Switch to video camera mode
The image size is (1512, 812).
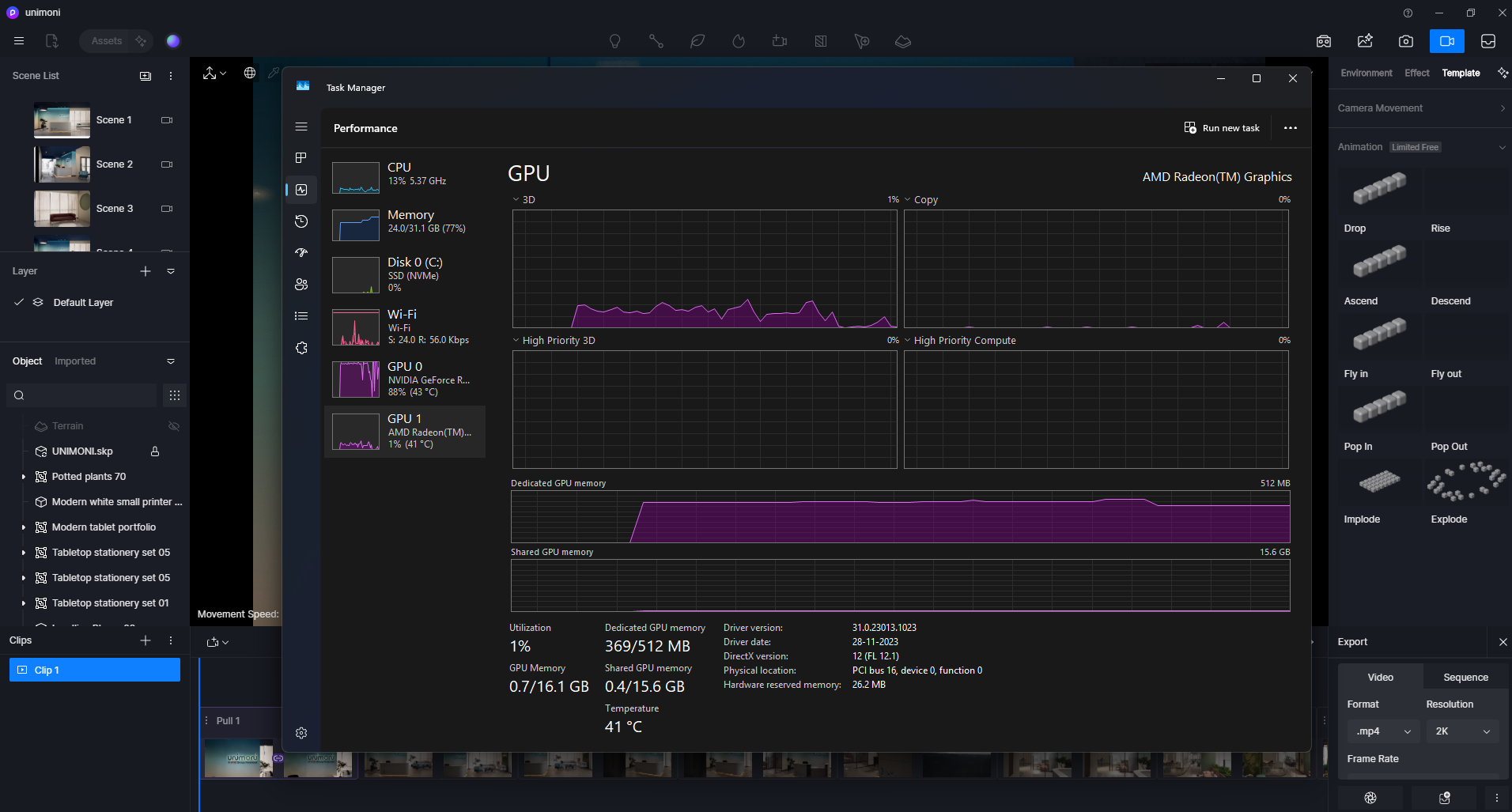point(1447,41)
